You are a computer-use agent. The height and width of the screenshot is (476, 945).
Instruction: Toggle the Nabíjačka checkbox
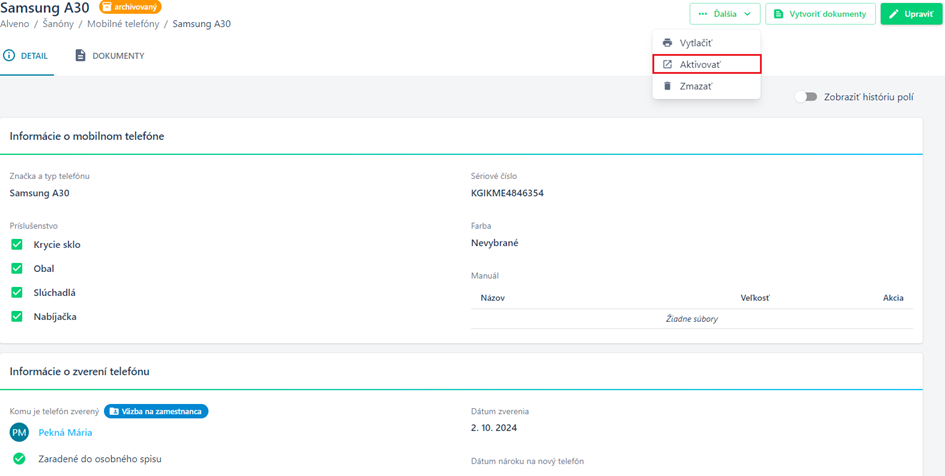tap(17, 316)
